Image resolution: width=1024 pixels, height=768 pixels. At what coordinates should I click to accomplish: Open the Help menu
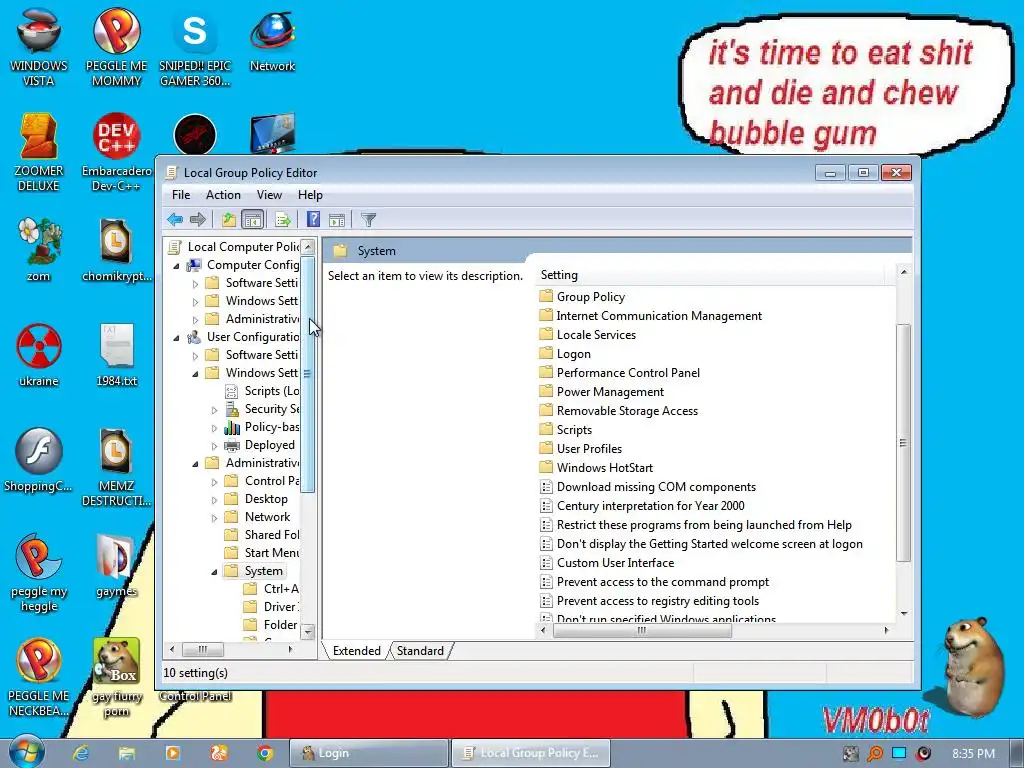point(310,195)
